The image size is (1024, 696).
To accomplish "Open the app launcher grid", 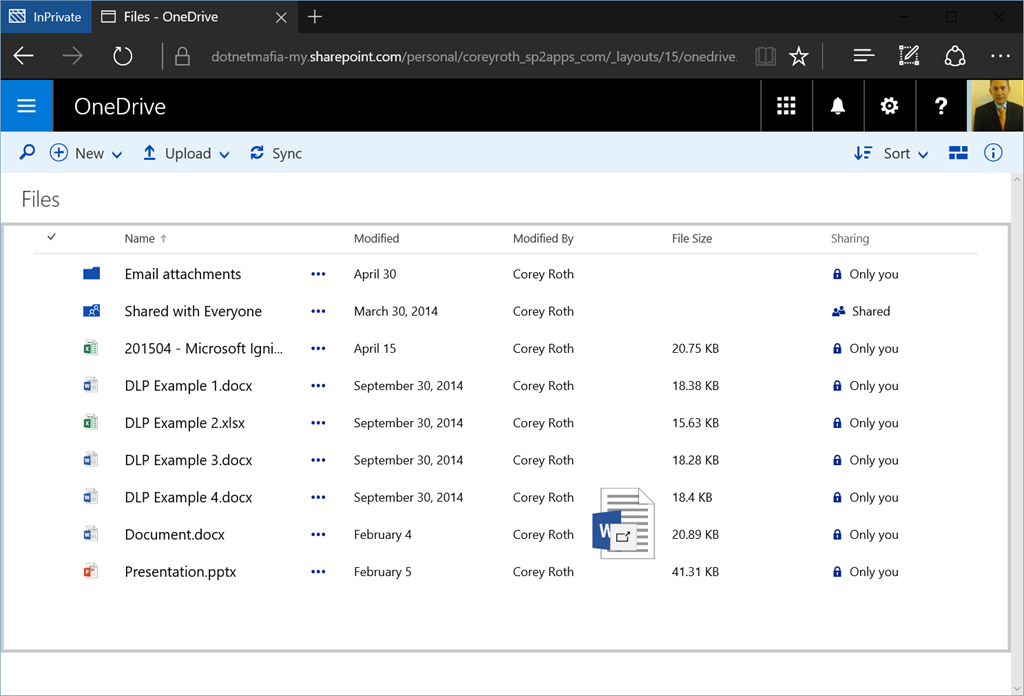I will click(x=786, y=106).
